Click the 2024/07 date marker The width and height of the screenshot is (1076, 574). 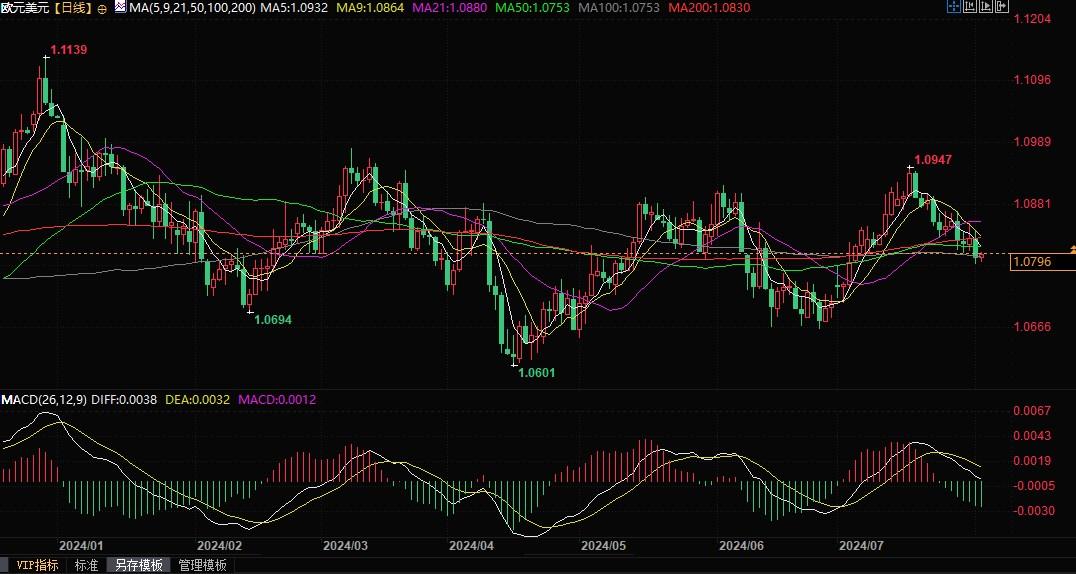click(x=862, y=546)
